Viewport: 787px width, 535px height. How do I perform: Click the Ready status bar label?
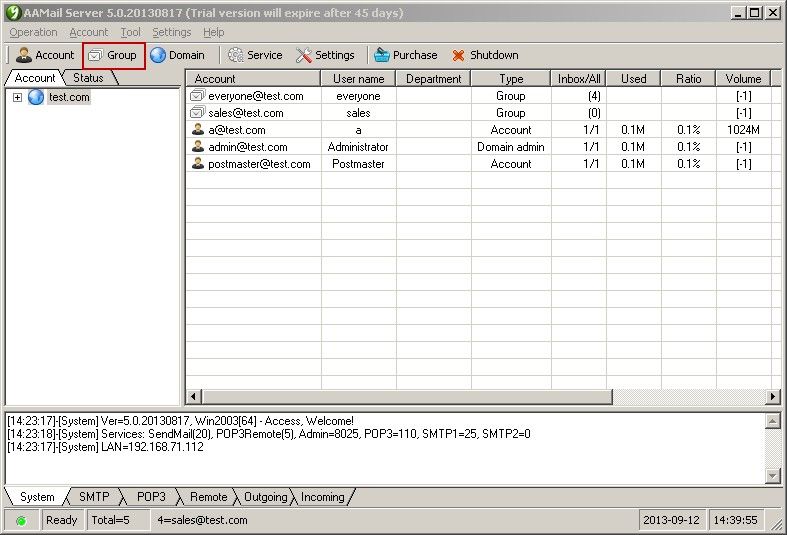coord(61,520)
